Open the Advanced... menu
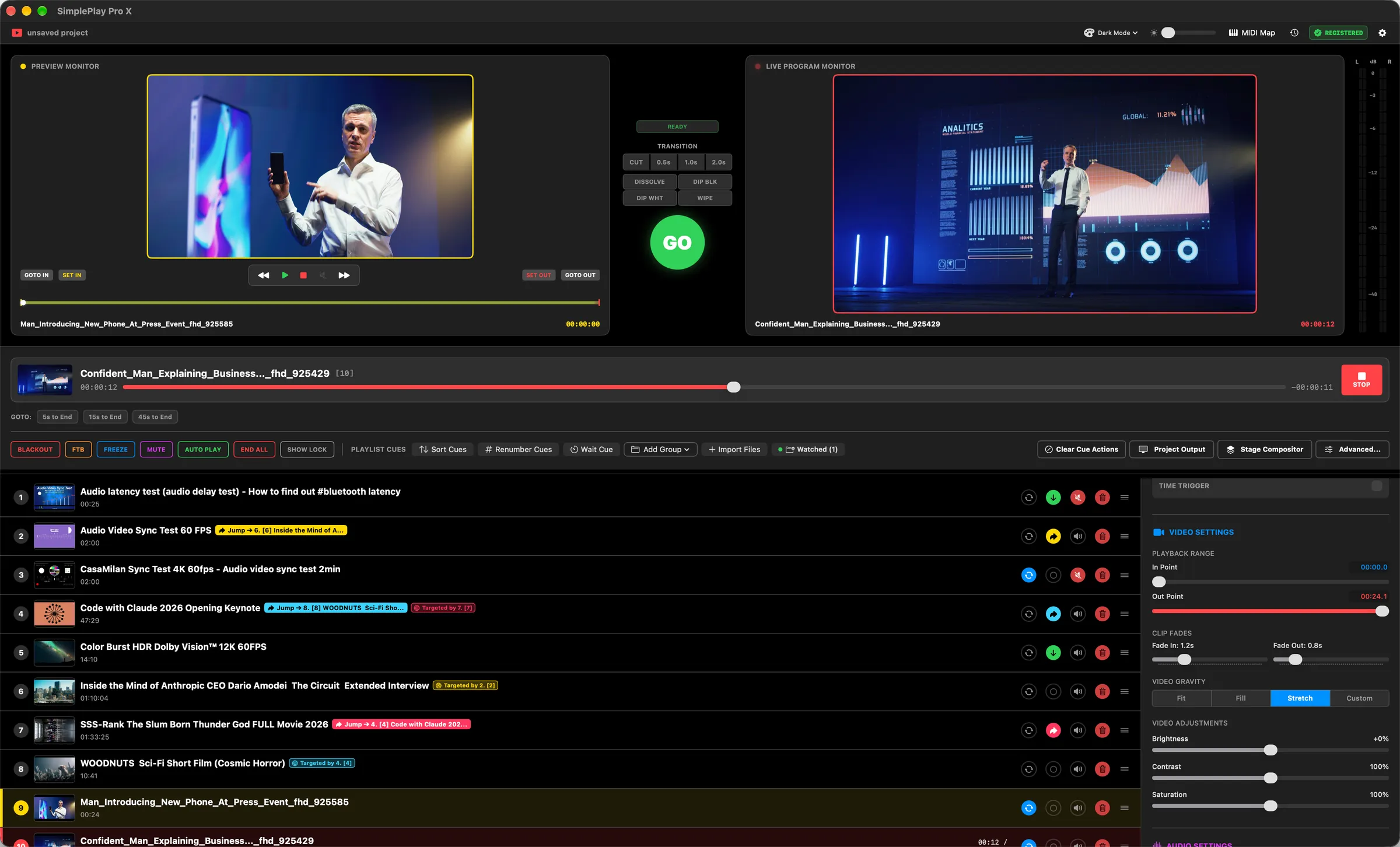The height and width of the screenshot is (847, 1400). [x=1352, y=450]
